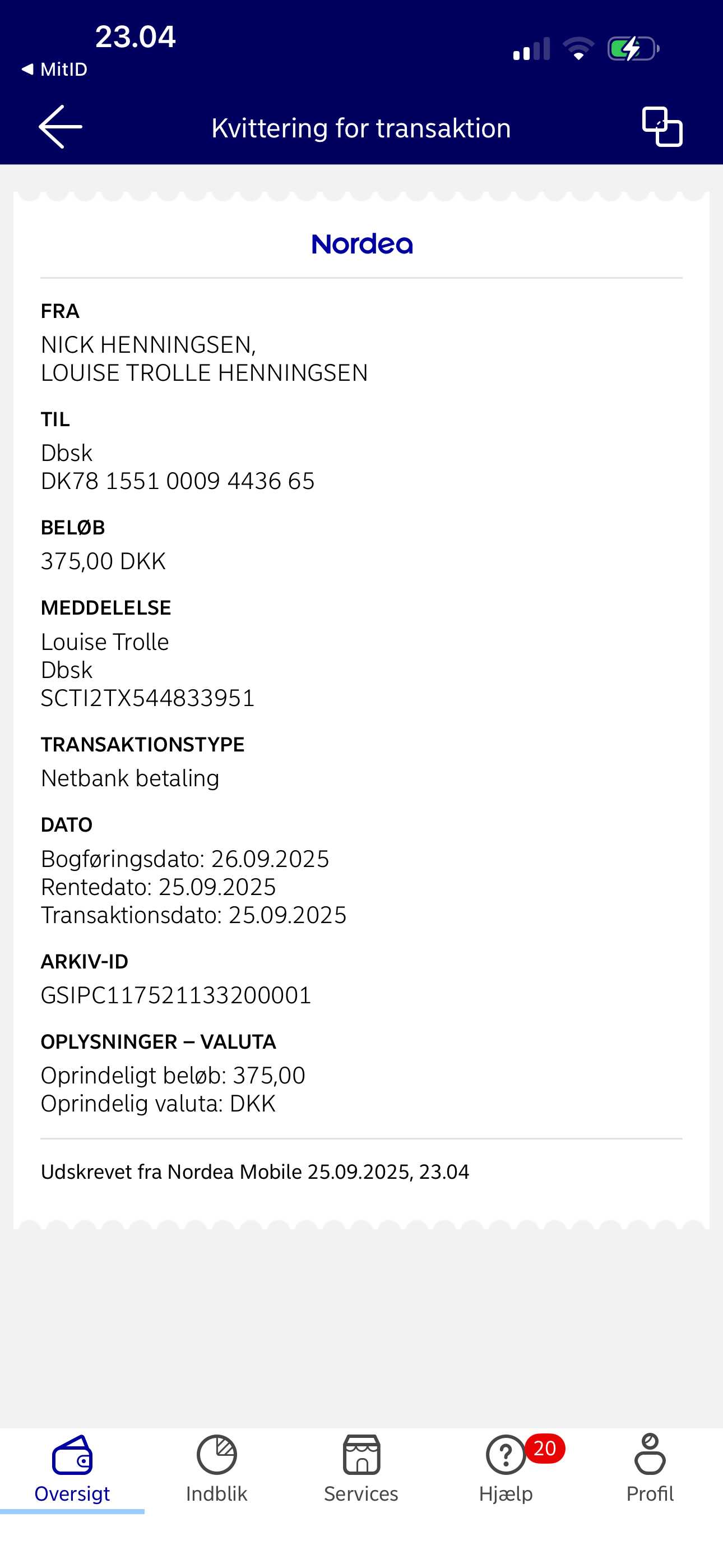Viewport: 723px width, 1568px height.
Task: Tap the cellular signal bars
Action: 531,49
